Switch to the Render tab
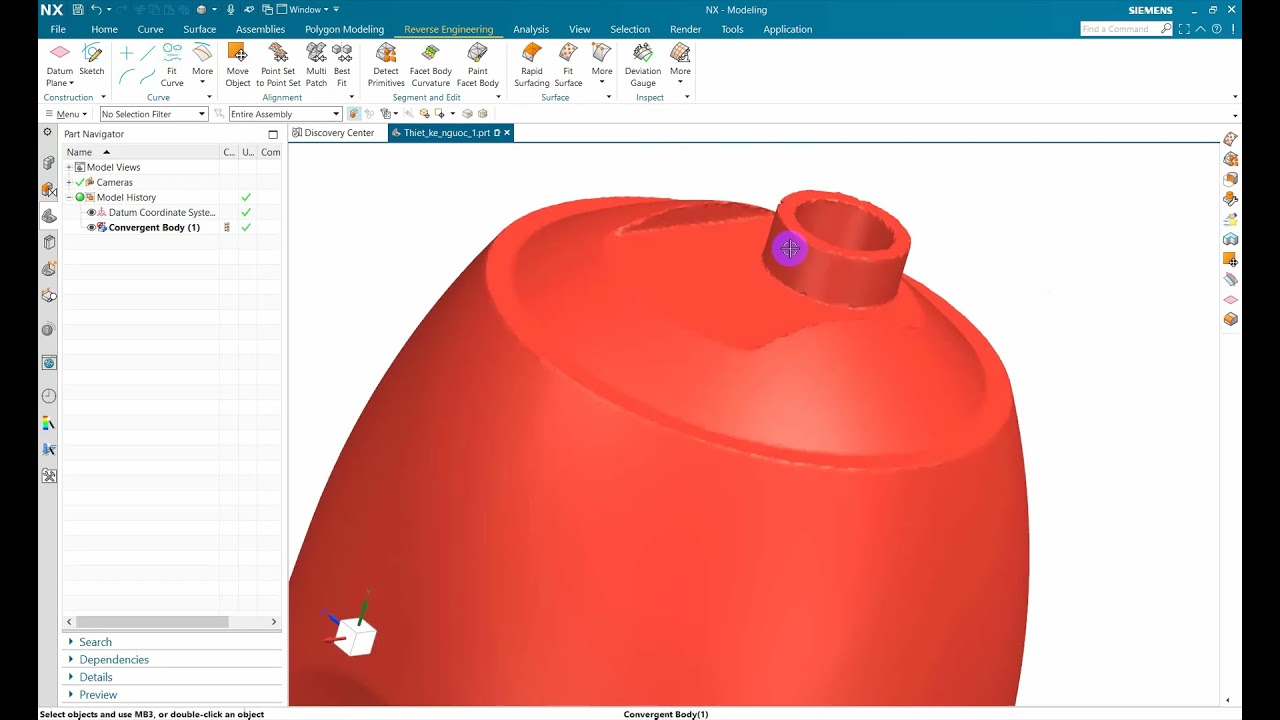Image resolution: width=1280 pixels, height=720 pixels. [x=685, y=29]
